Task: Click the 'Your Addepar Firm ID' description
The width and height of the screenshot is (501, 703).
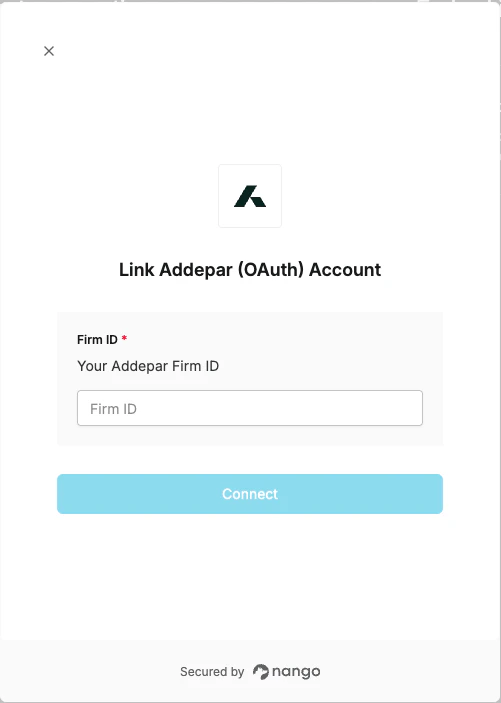Action: click(148, 366)
